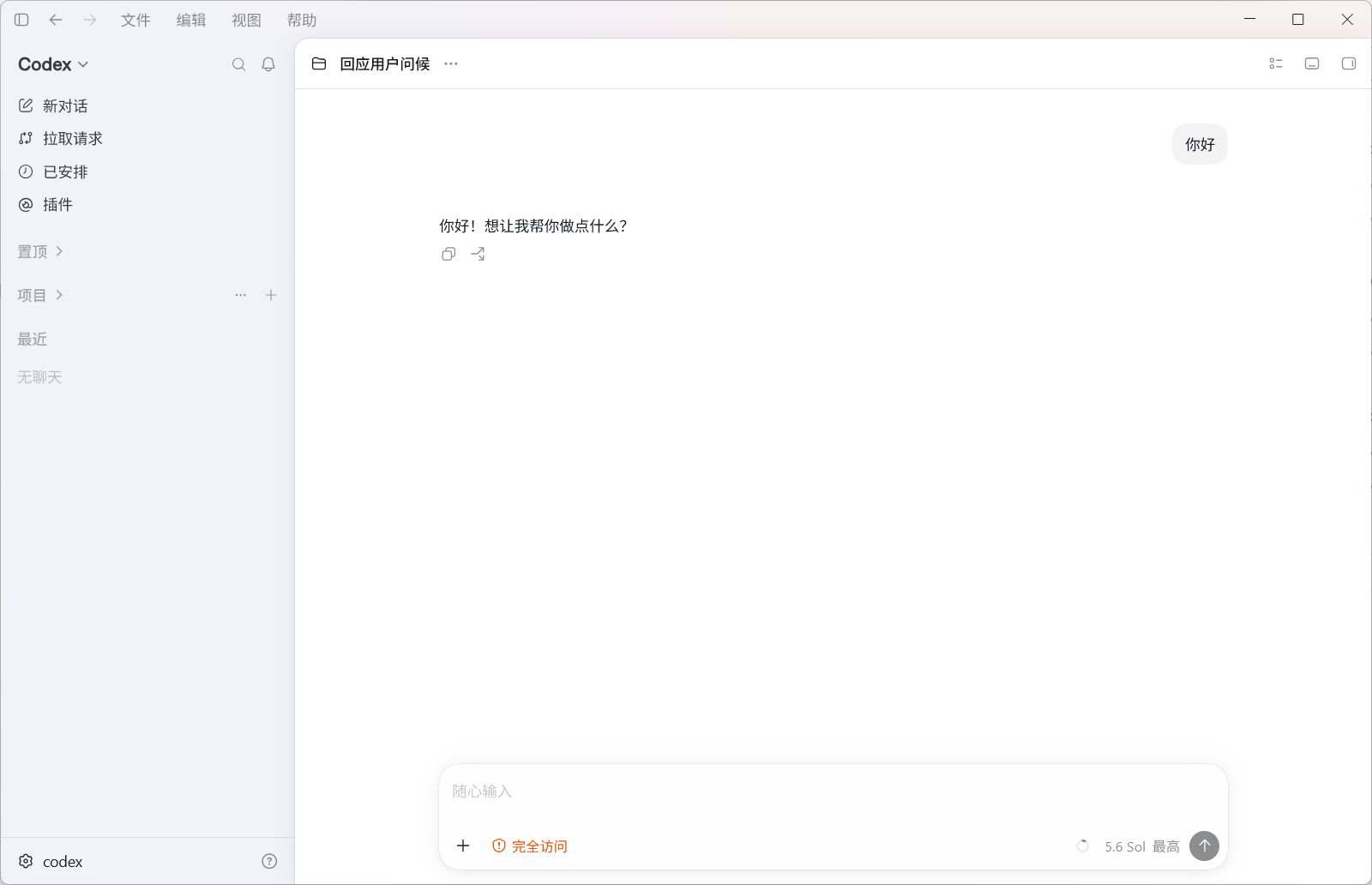Expand the 置顶 section
1372x885 pixels.
(x=40, y=251)
